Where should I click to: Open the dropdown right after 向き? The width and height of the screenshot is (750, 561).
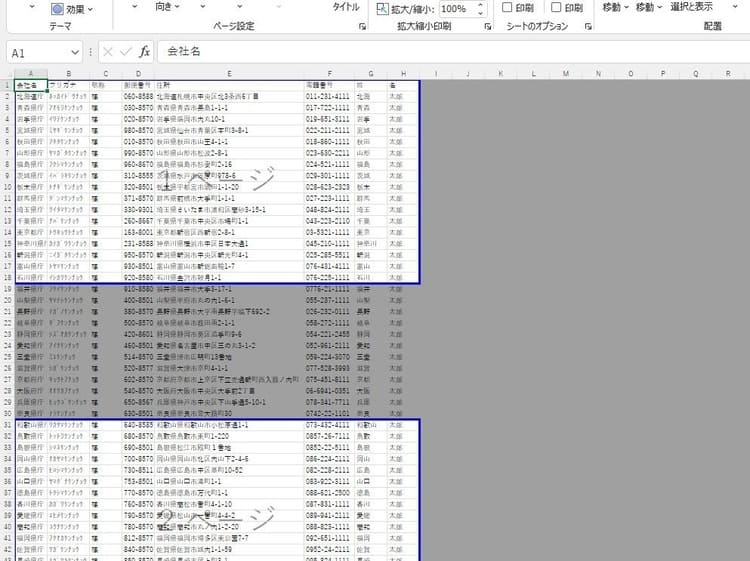203,7
